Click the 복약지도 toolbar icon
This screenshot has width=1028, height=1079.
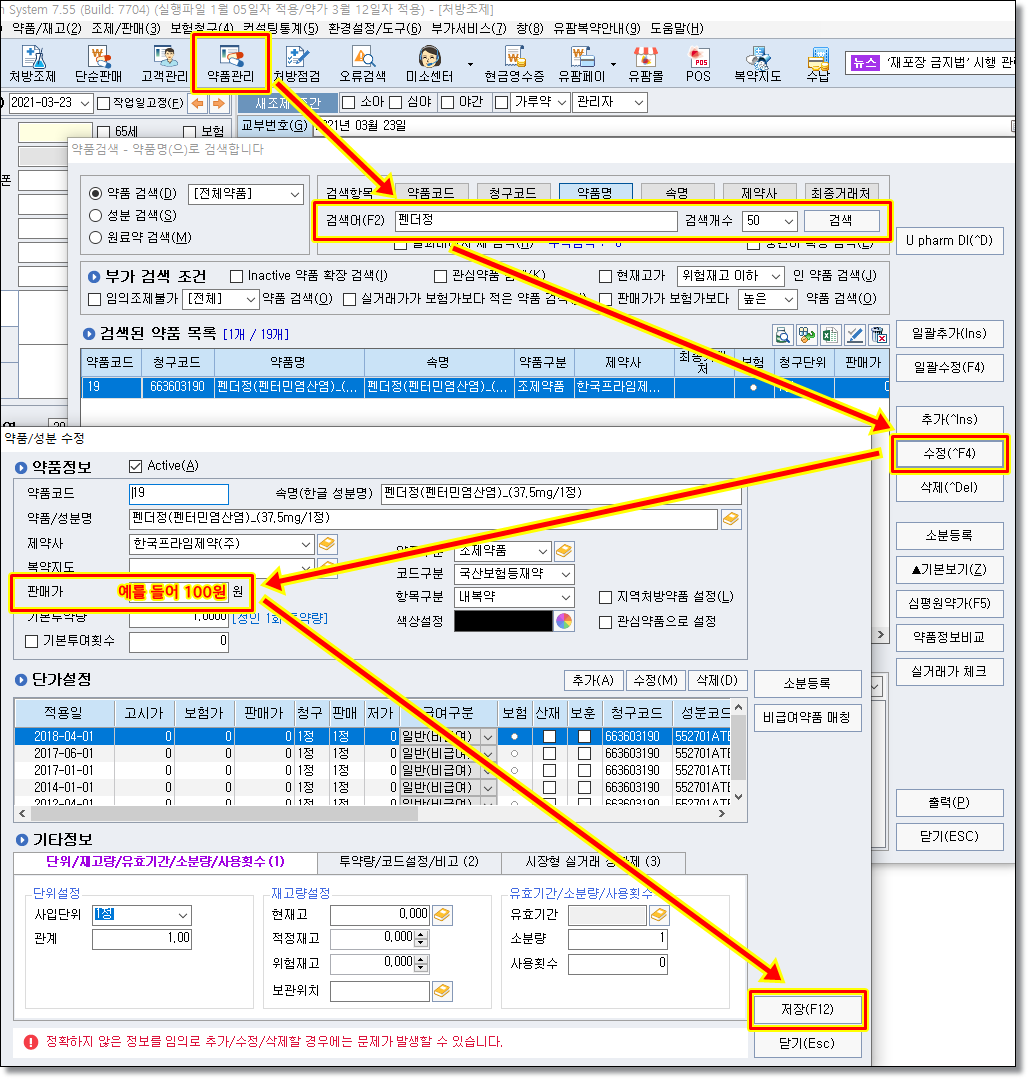pyautogui.click(x=756, y=62)
